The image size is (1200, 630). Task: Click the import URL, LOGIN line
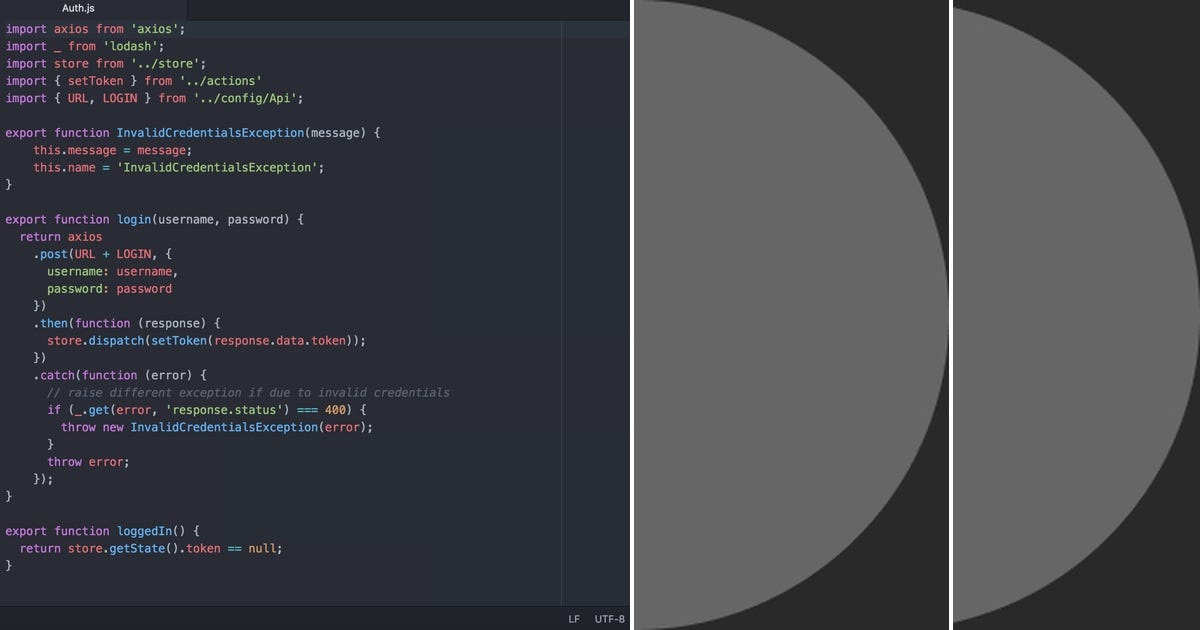pyautogui.click(x=155, y=98)
